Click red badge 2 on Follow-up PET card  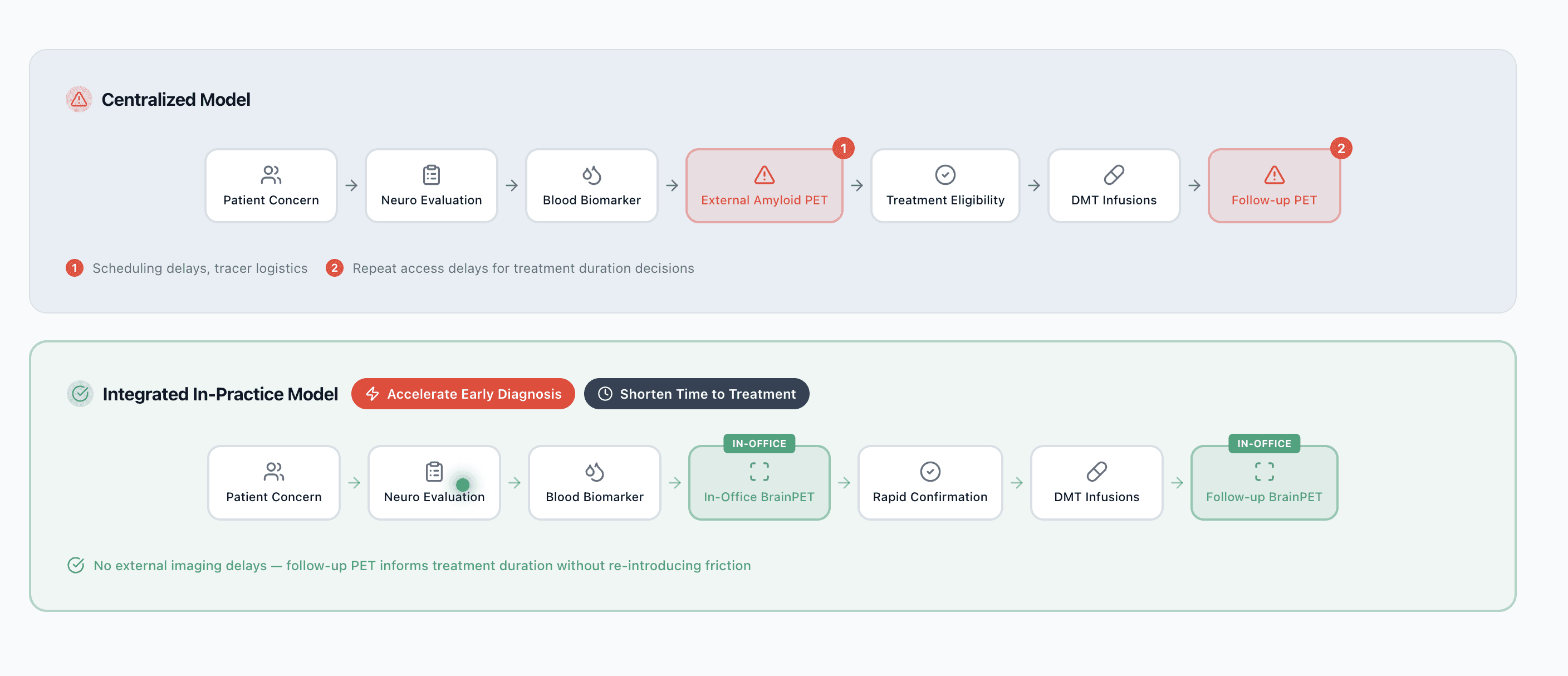(1340, 149)
